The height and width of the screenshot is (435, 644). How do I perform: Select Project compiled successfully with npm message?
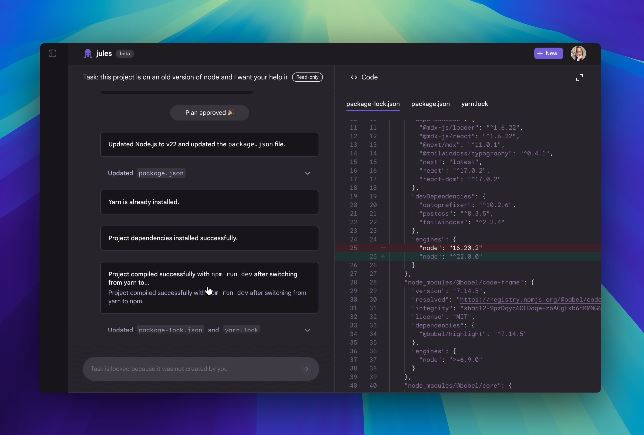click(209, 288)
